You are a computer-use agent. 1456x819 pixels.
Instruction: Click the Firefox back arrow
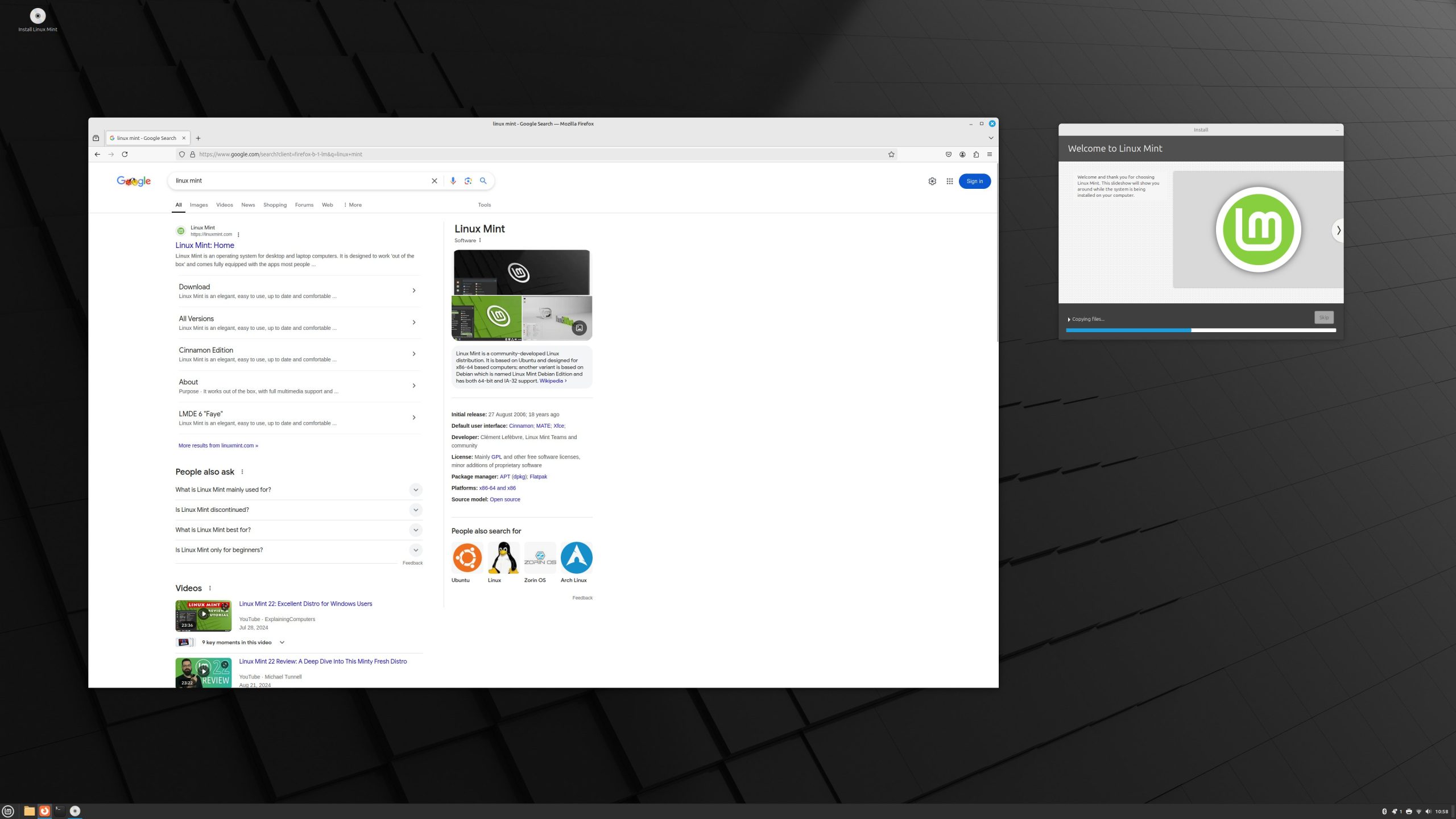97,154
